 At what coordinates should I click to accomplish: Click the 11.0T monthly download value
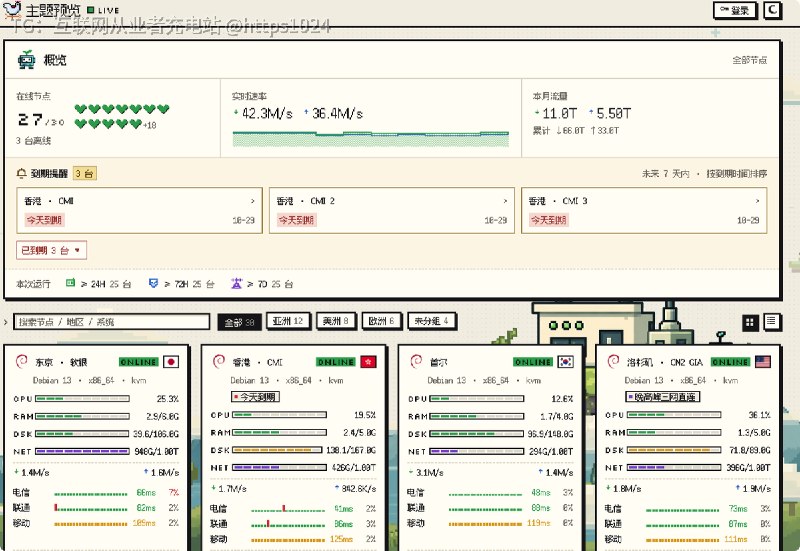click(559, 113)
